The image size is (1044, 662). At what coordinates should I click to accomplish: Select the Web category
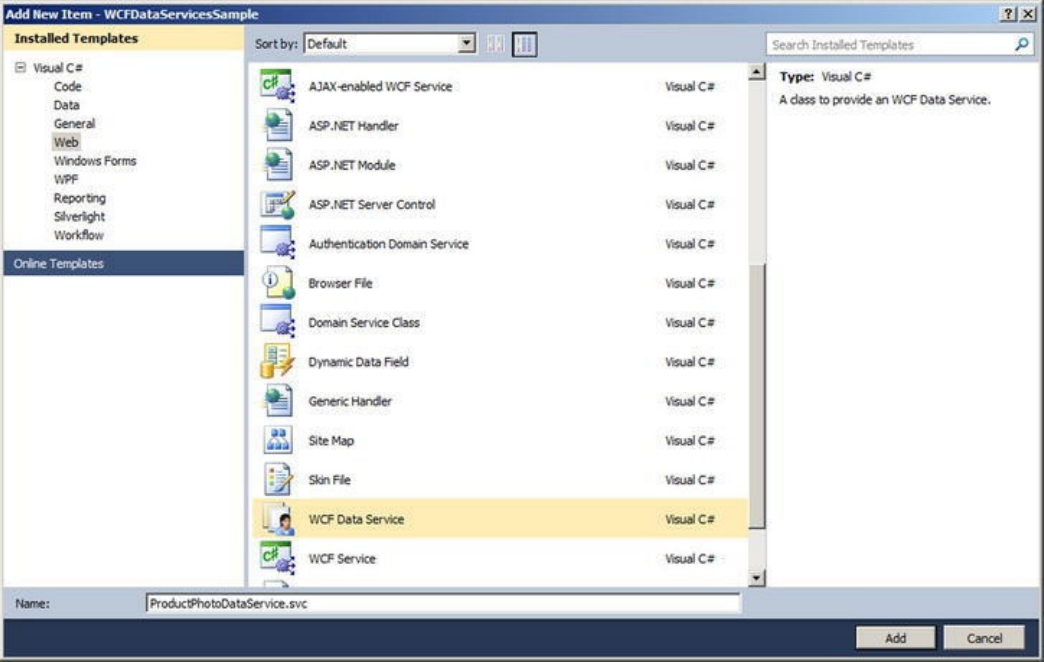pyautogui.click(x=66, y=142)
